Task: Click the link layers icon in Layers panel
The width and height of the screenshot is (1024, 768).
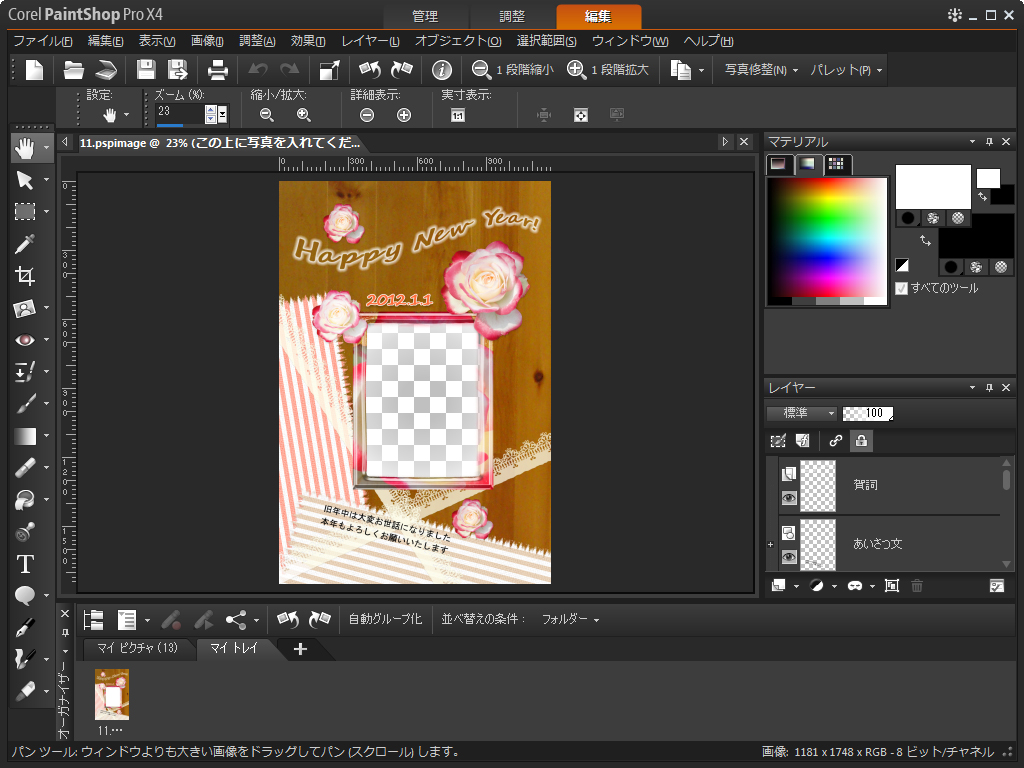Action: click(836, 441)
